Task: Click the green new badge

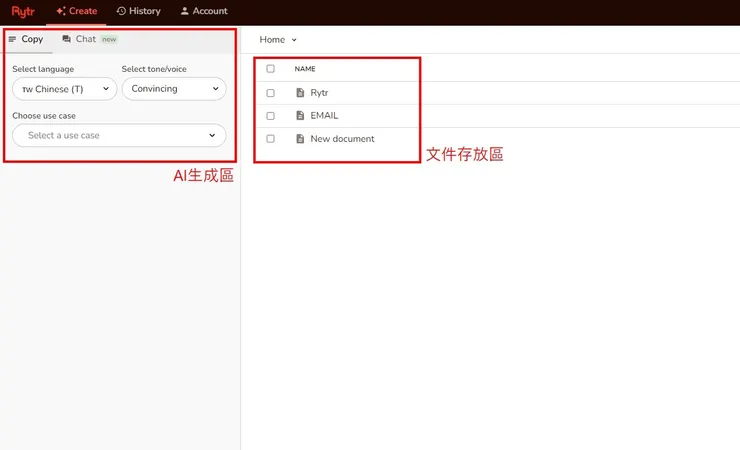Action: click(x=109, y=39)
